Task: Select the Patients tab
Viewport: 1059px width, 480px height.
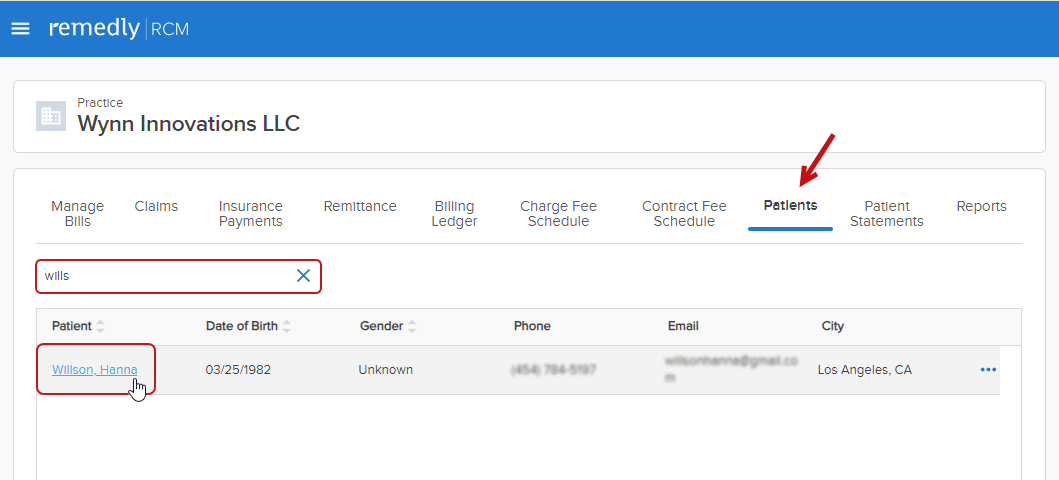Action: (790, 206)
